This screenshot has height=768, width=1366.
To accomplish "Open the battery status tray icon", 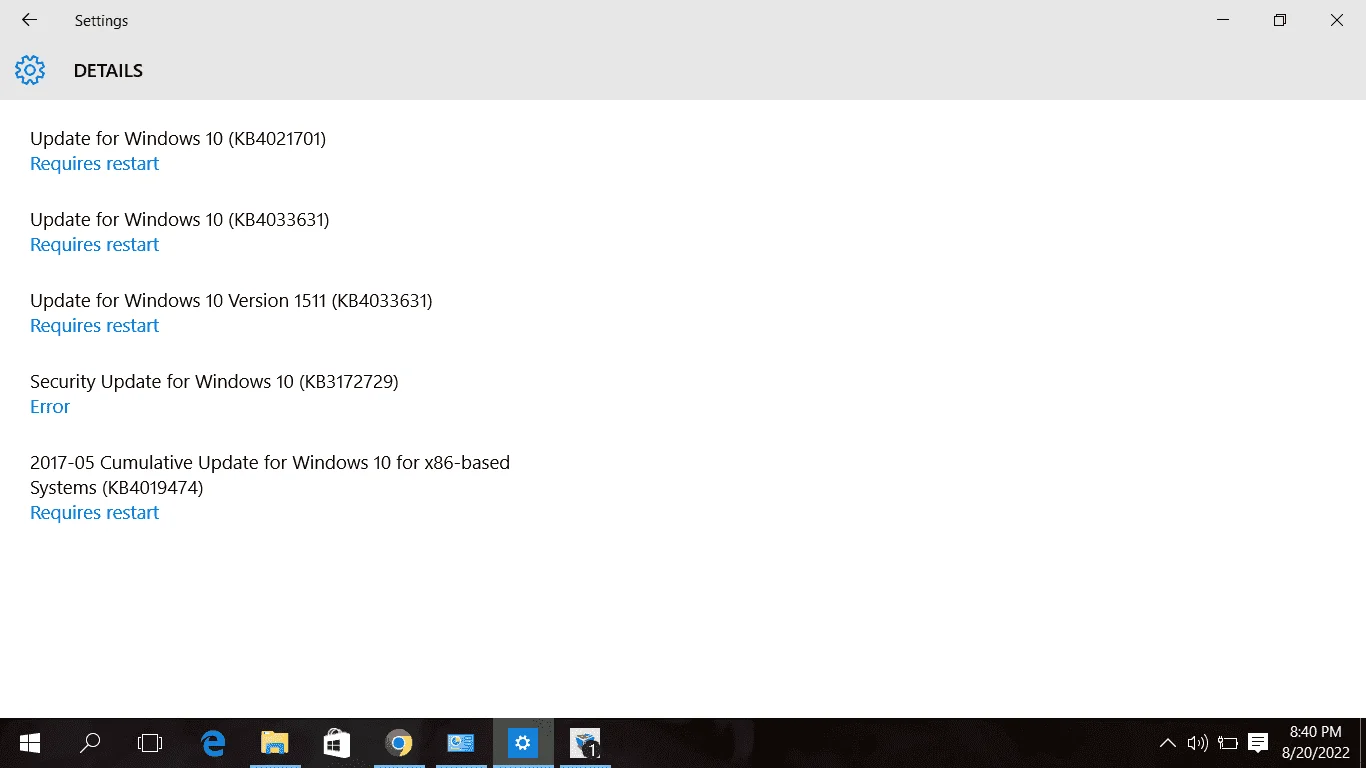I will [1227, 743].
